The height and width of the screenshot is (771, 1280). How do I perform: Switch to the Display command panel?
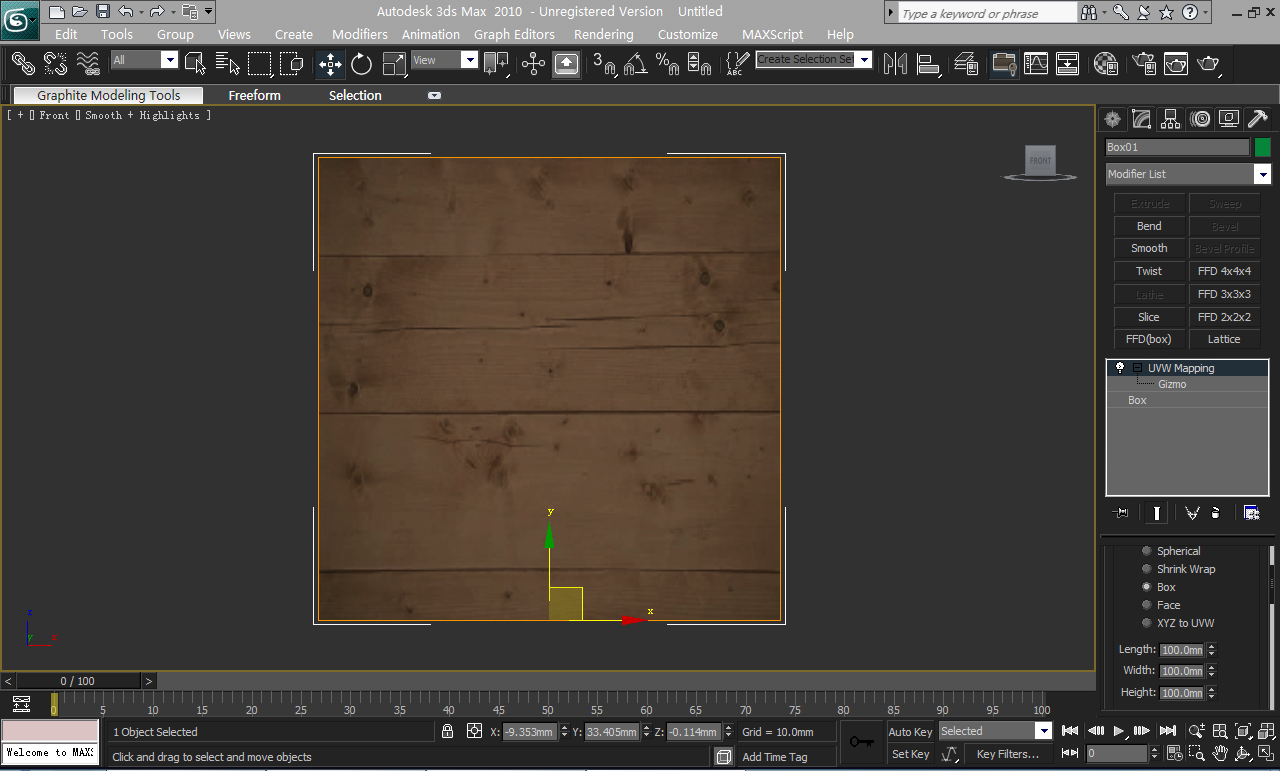pos(1229,119)
